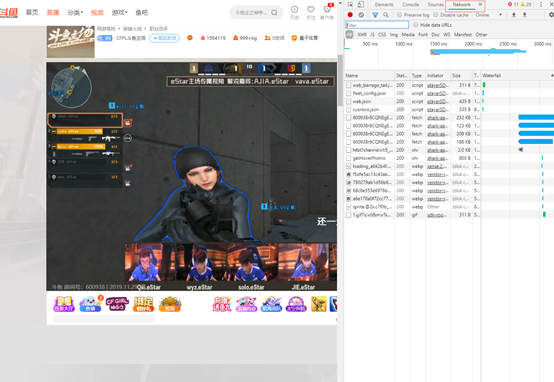Sort requests by the Name column header
Viewport: 554px width, 382px height.
(x=370, y=76)
